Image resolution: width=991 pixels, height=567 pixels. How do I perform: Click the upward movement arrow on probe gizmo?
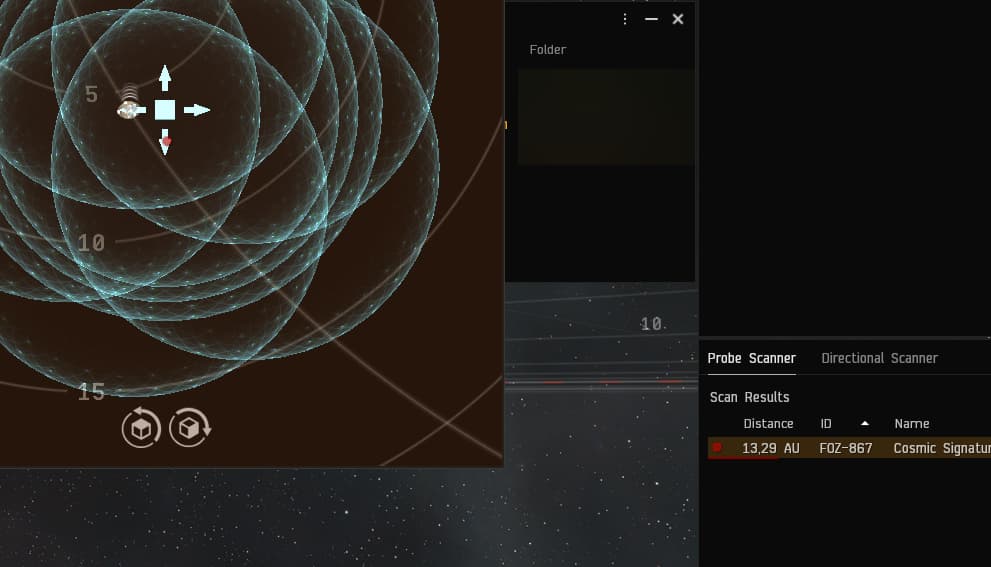click(165, 78)
